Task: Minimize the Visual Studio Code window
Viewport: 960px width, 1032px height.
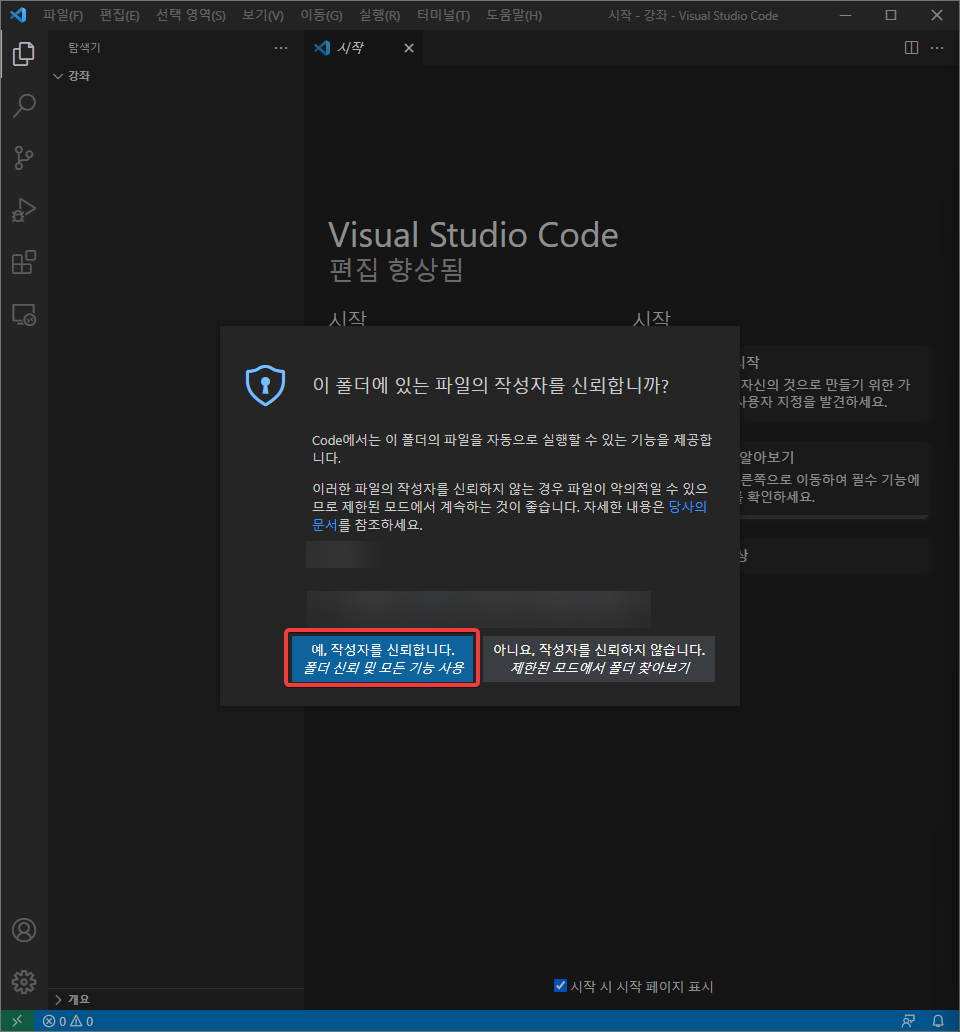Action: pos(846,14)
